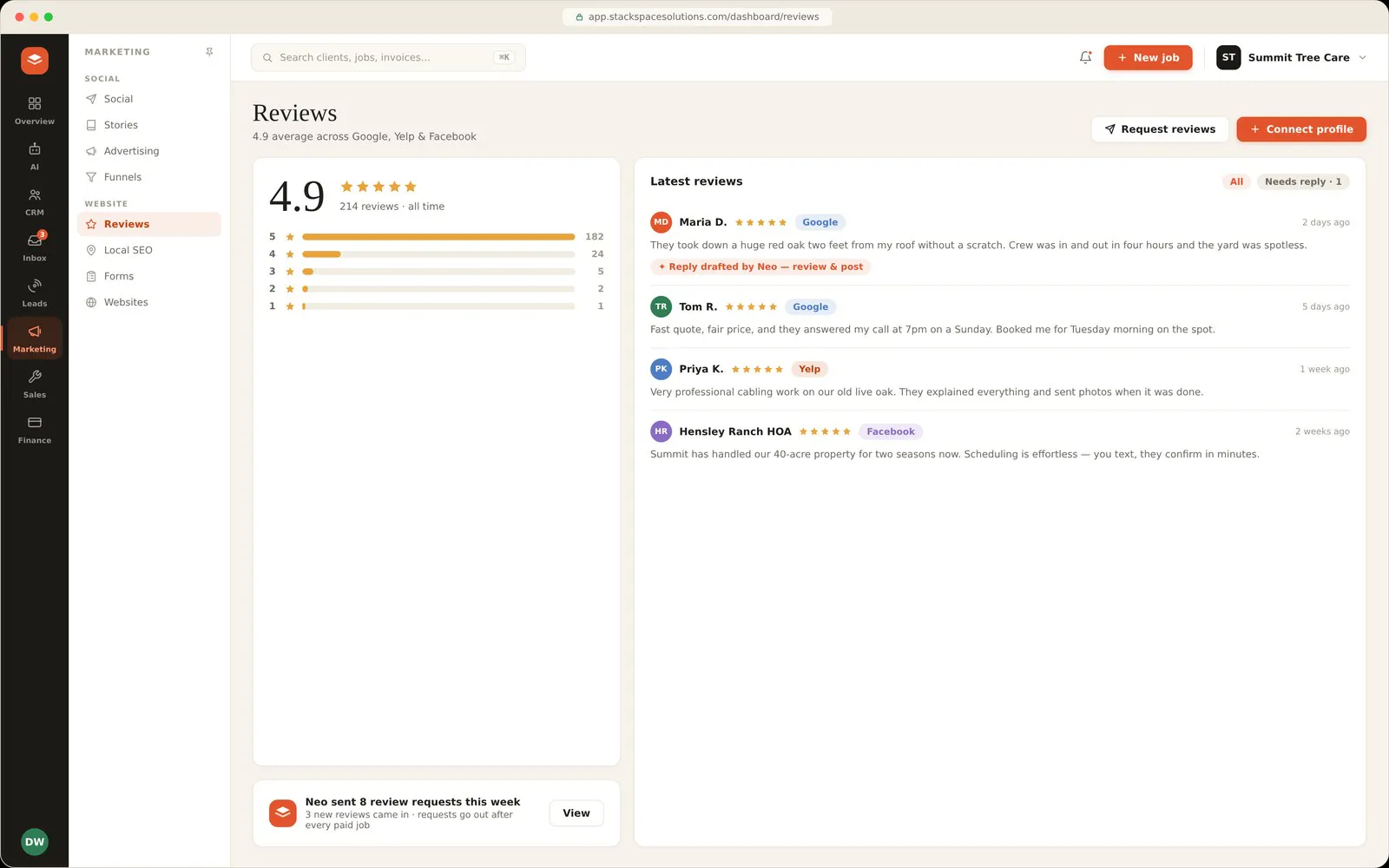Open the Leads section

pos(35,293)
